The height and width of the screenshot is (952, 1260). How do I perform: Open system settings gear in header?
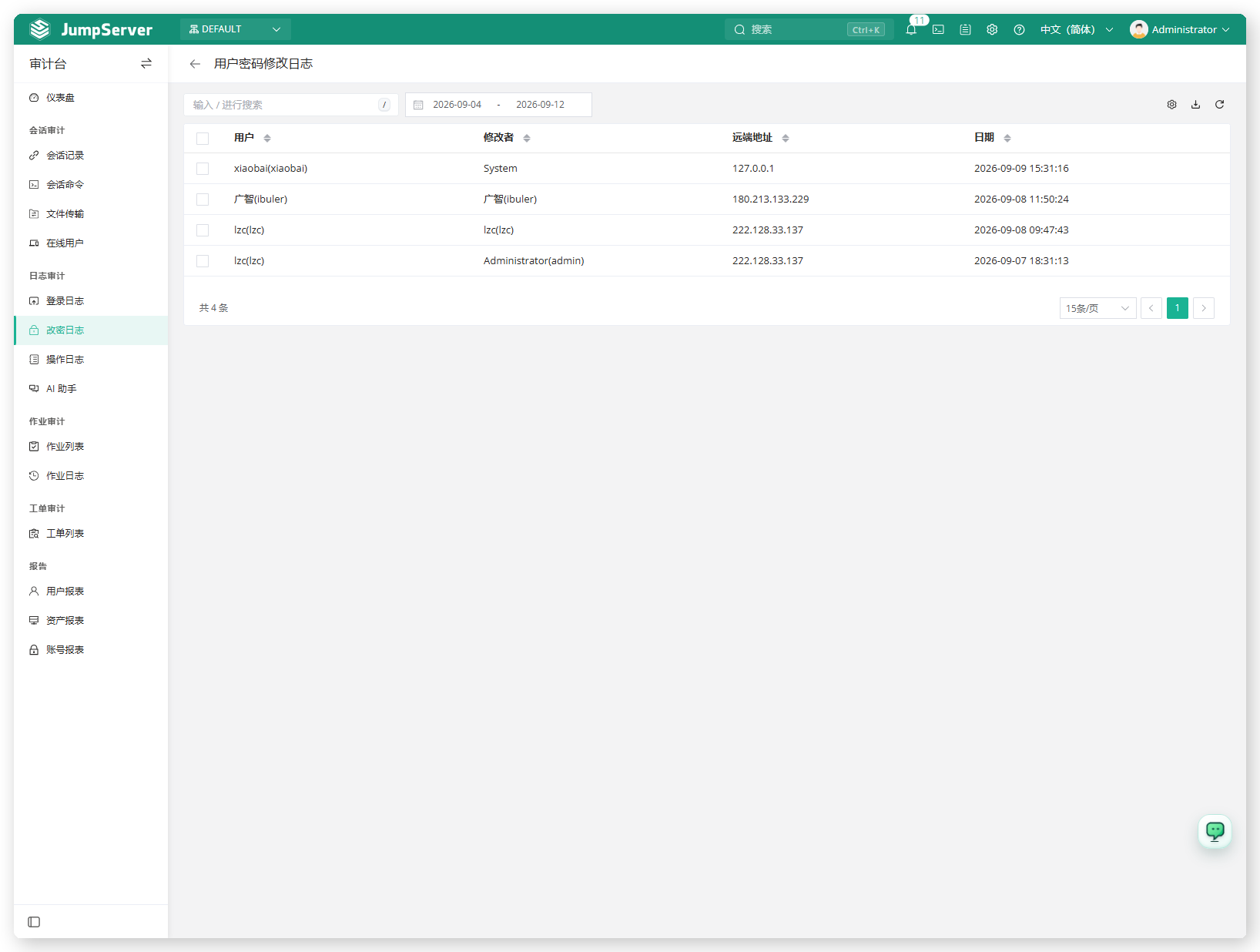click(x=992, y=29)
